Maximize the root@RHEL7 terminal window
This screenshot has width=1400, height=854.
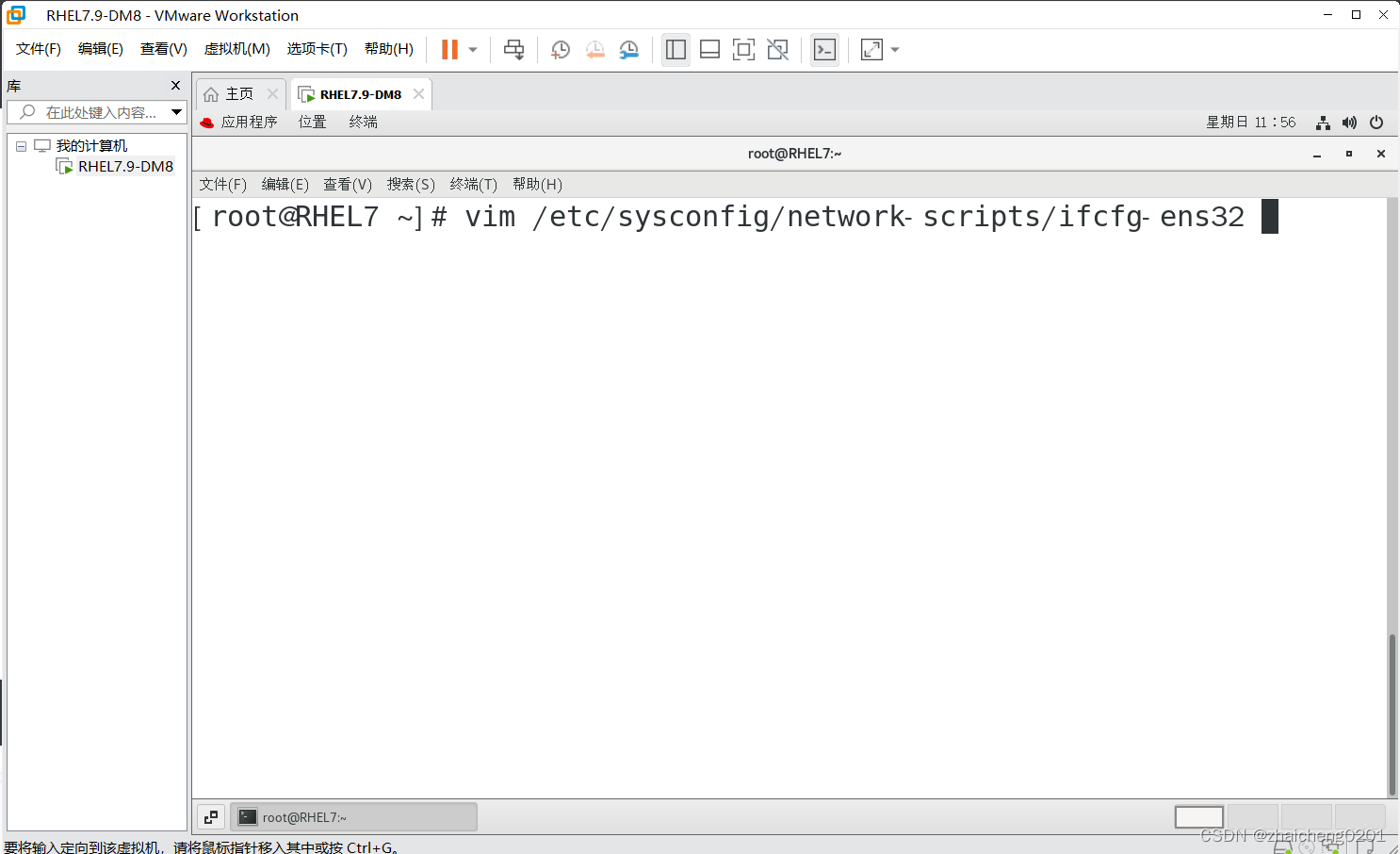coord(1349,154)
